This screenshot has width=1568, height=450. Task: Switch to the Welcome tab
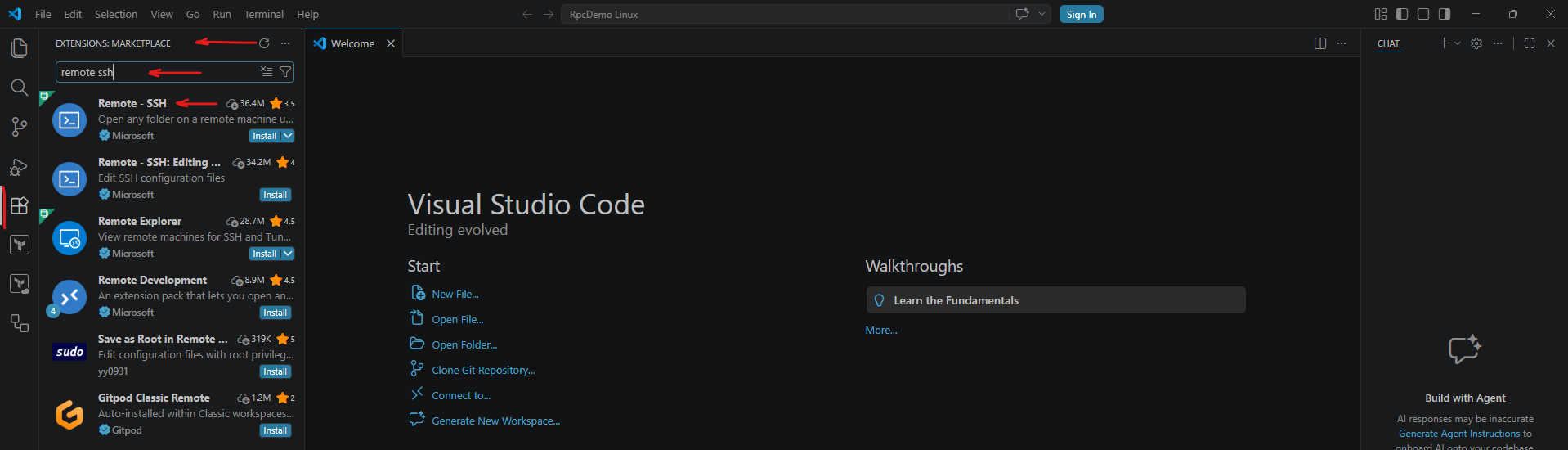353,43
